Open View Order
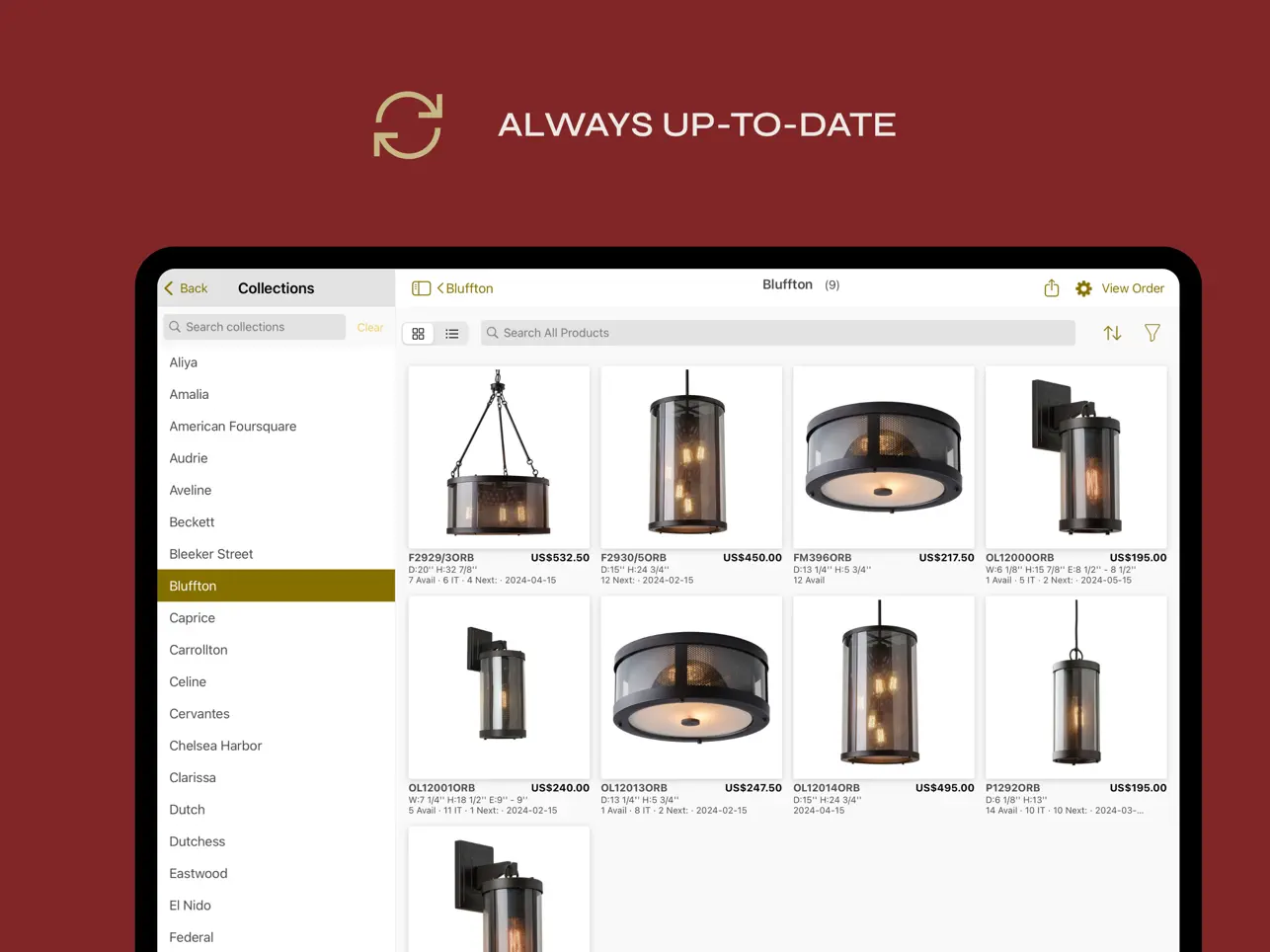 [1133, 288]
